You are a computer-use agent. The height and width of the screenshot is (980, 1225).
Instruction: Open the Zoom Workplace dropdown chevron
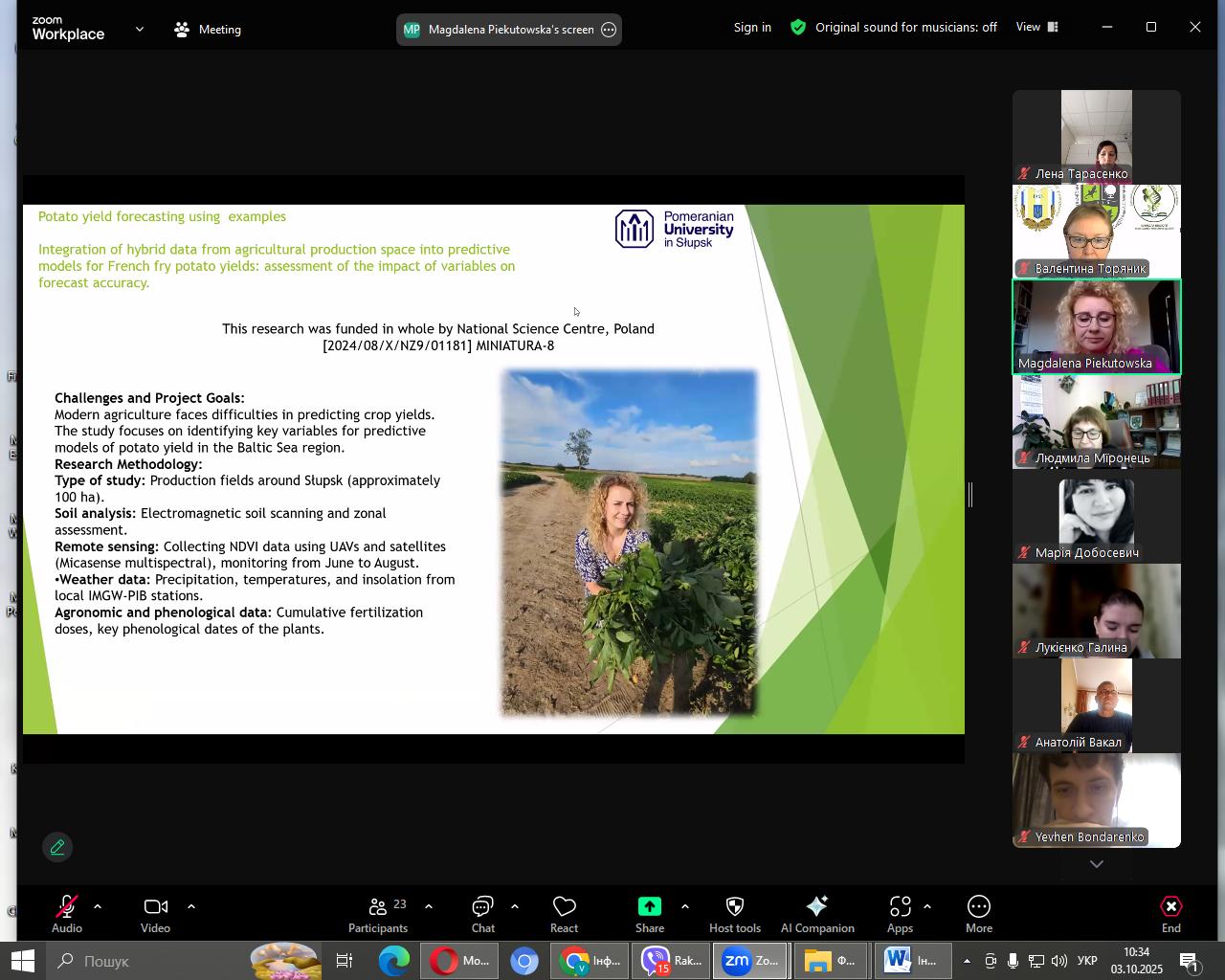pyautogui.click(x=140, y=30)
